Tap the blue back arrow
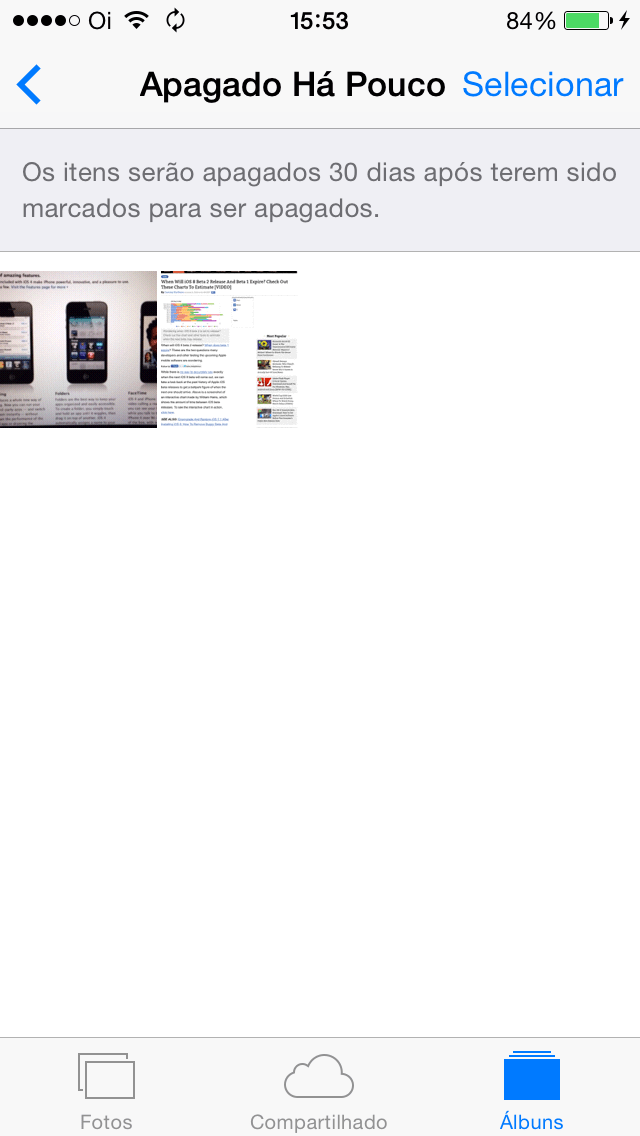640x1136 pixels. [28, 85]
